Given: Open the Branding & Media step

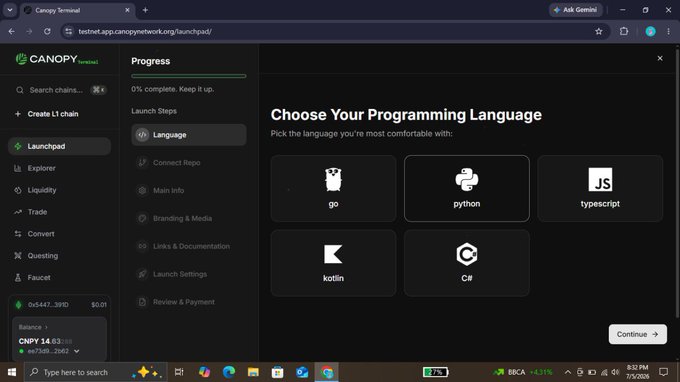Looking at the screenshot, I should coord(189,218).
